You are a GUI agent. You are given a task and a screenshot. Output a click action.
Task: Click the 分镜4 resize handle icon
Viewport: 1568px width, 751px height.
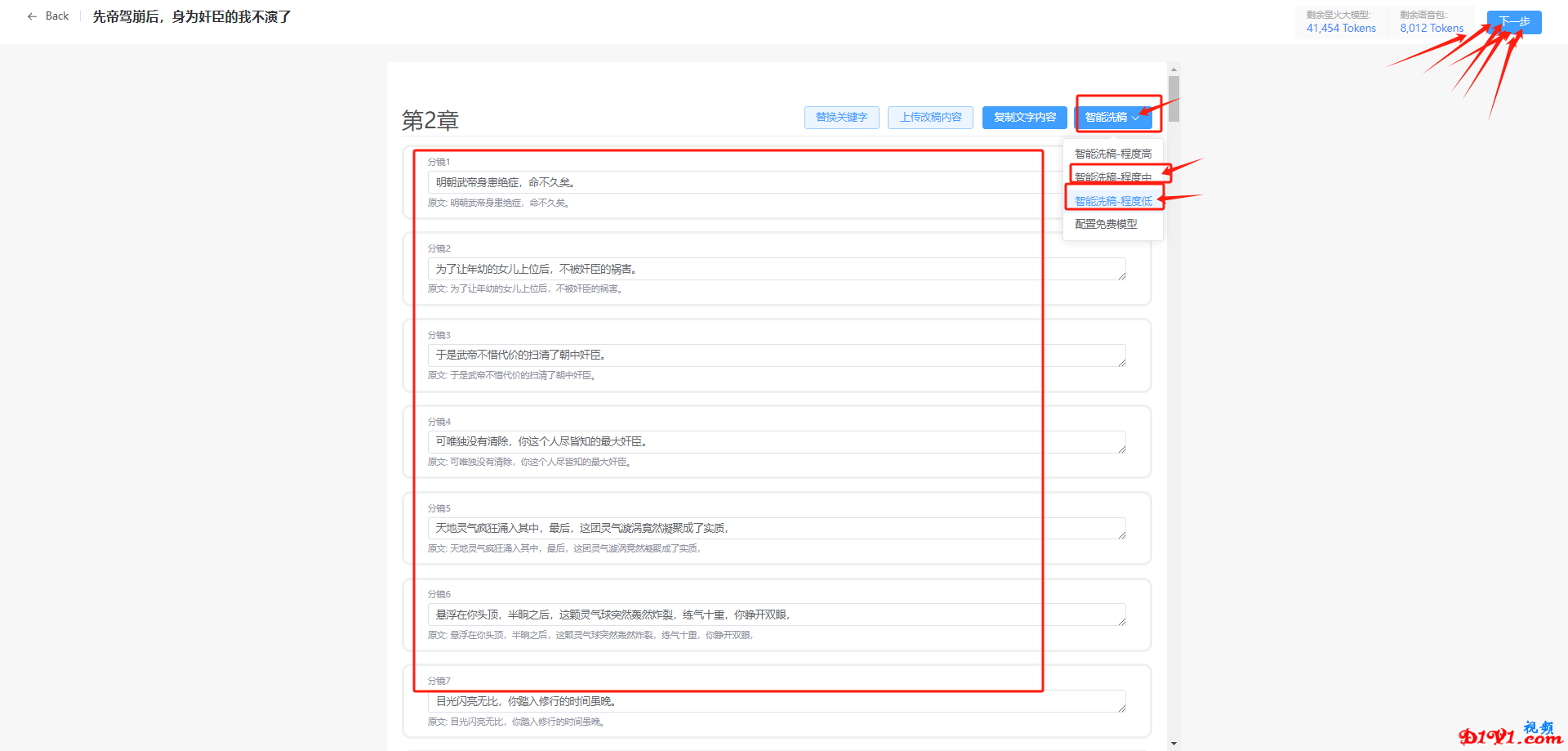[x=1122, y=449]
